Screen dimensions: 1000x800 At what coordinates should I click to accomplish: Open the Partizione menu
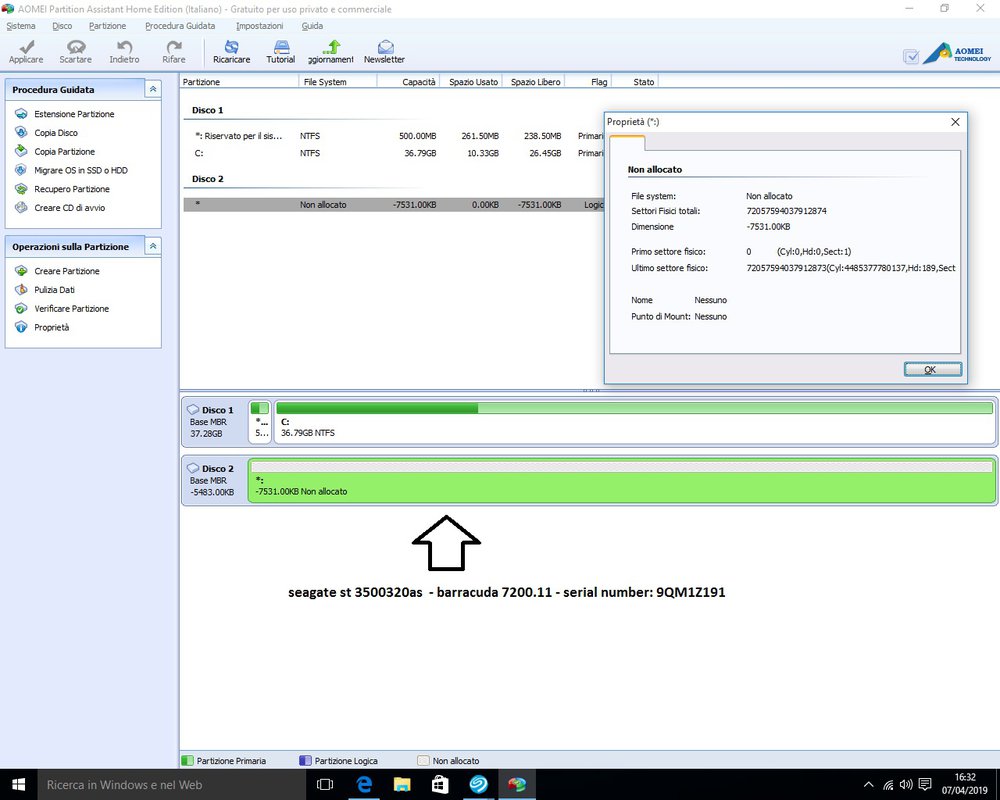coord(107,25)
